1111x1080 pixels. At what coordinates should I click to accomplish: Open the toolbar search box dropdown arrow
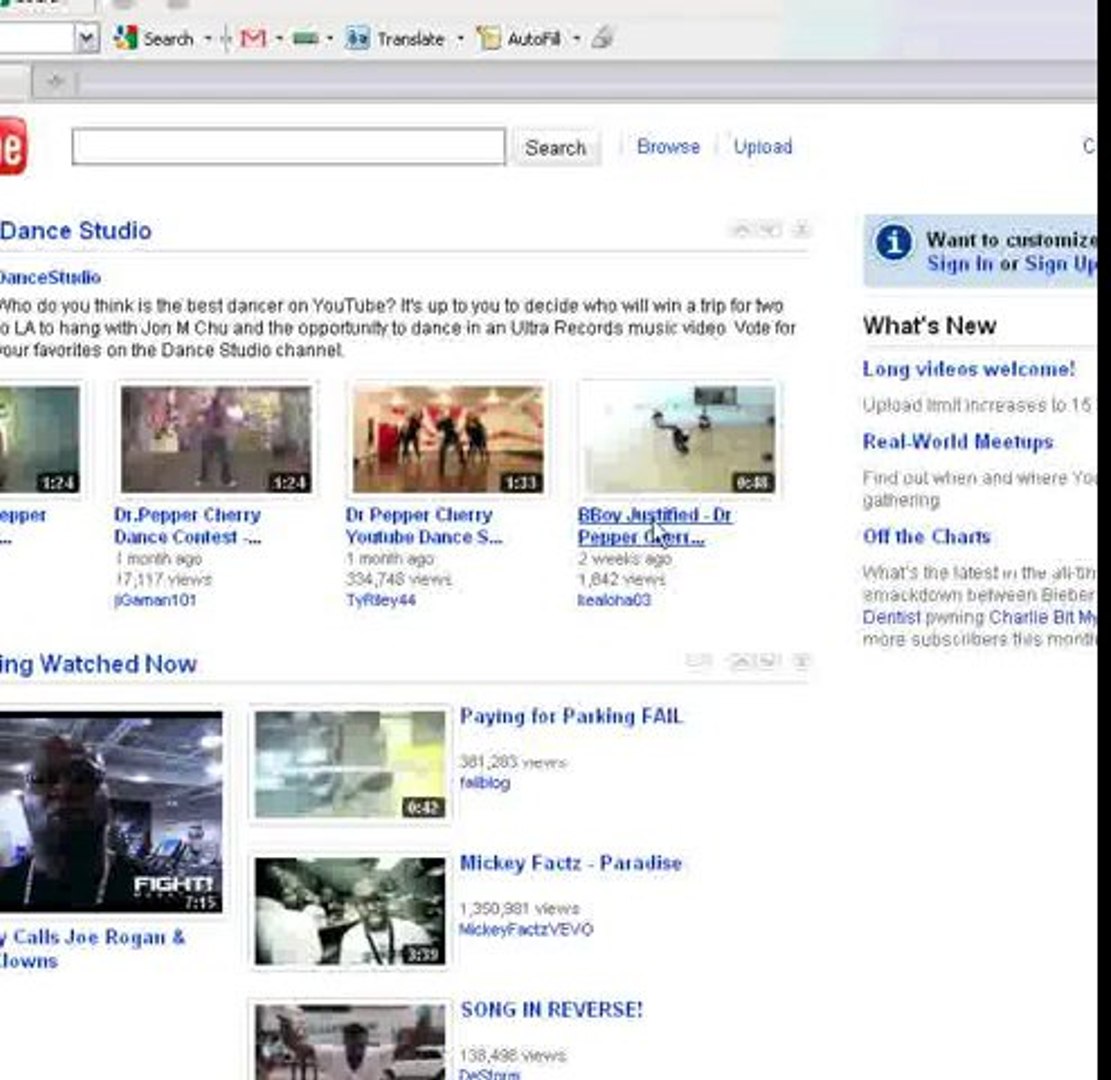click(x=87, y=38)
